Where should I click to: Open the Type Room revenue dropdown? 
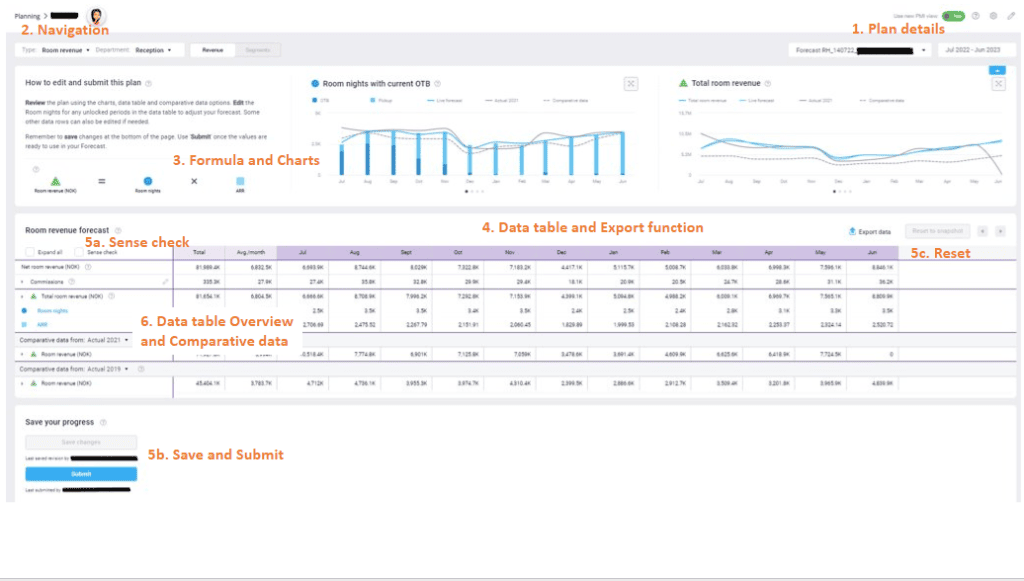66,49
